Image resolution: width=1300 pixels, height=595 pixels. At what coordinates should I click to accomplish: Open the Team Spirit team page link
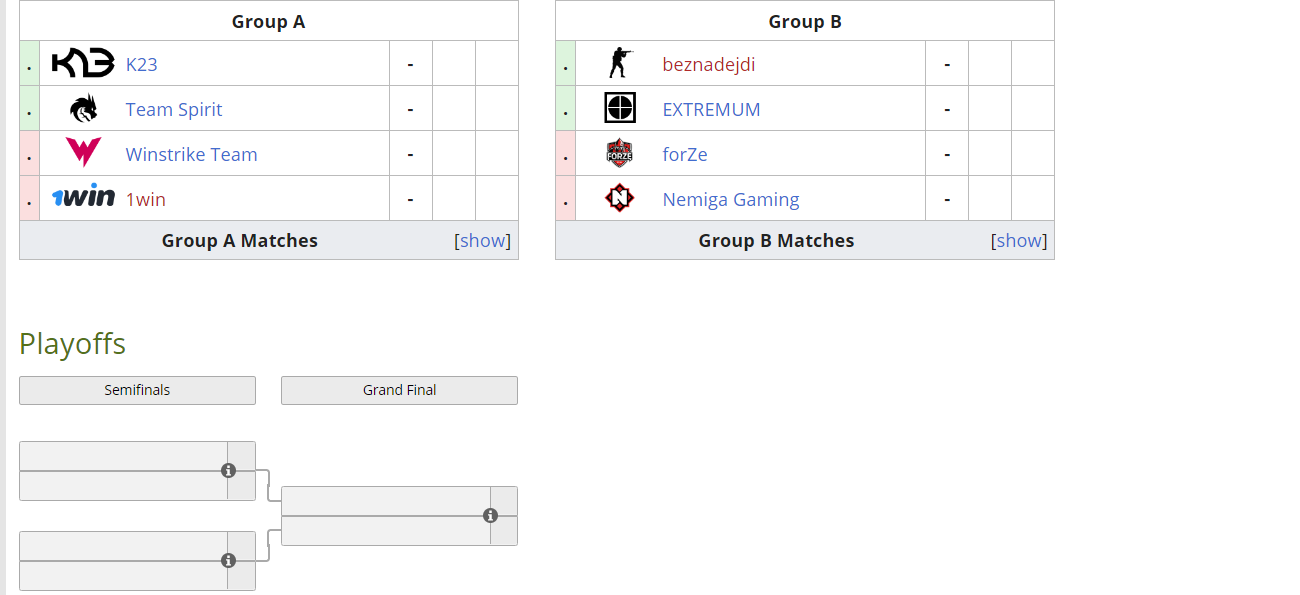click(x=174, y=110)
